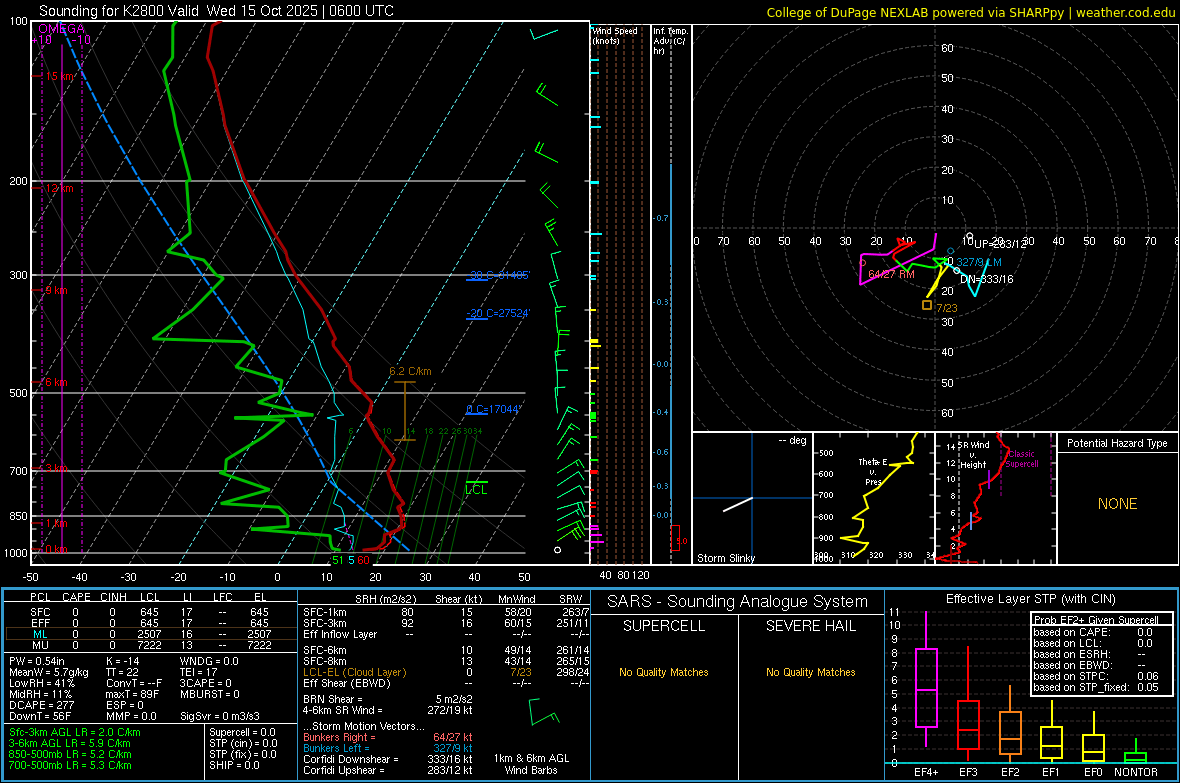1180x783 pixels.
Task: Click the SARS - Sounding Analogue System header
Action: point(738,602)
